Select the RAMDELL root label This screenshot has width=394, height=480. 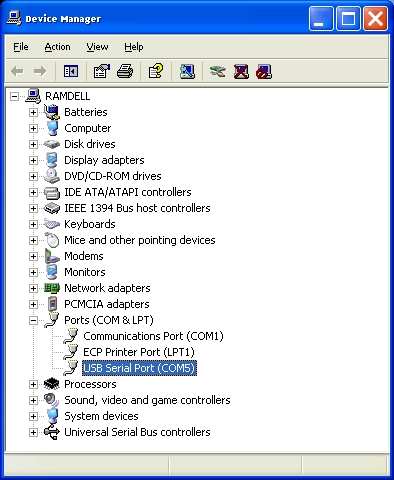68,96
